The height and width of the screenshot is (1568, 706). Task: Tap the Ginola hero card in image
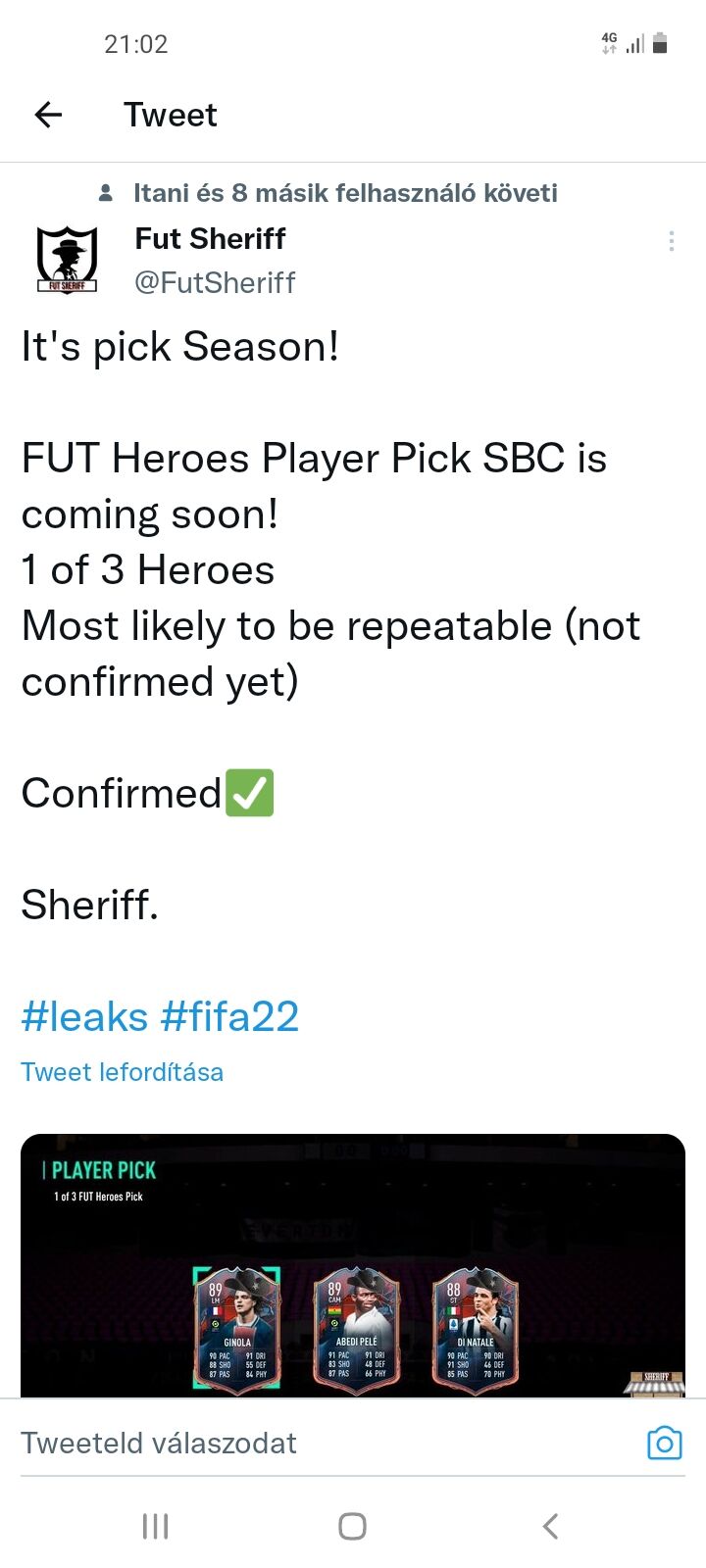tap(237, 1328)
